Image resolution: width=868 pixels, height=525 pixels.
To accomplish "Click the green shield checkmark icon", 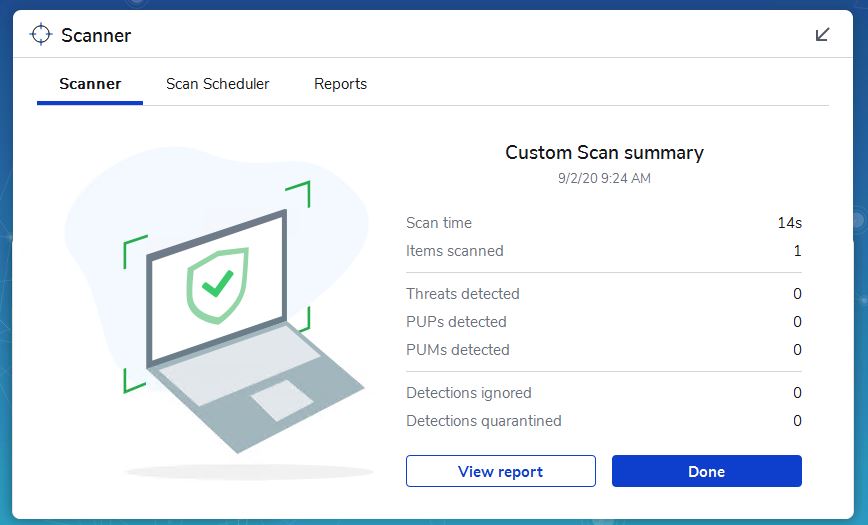I will (217, 284).
